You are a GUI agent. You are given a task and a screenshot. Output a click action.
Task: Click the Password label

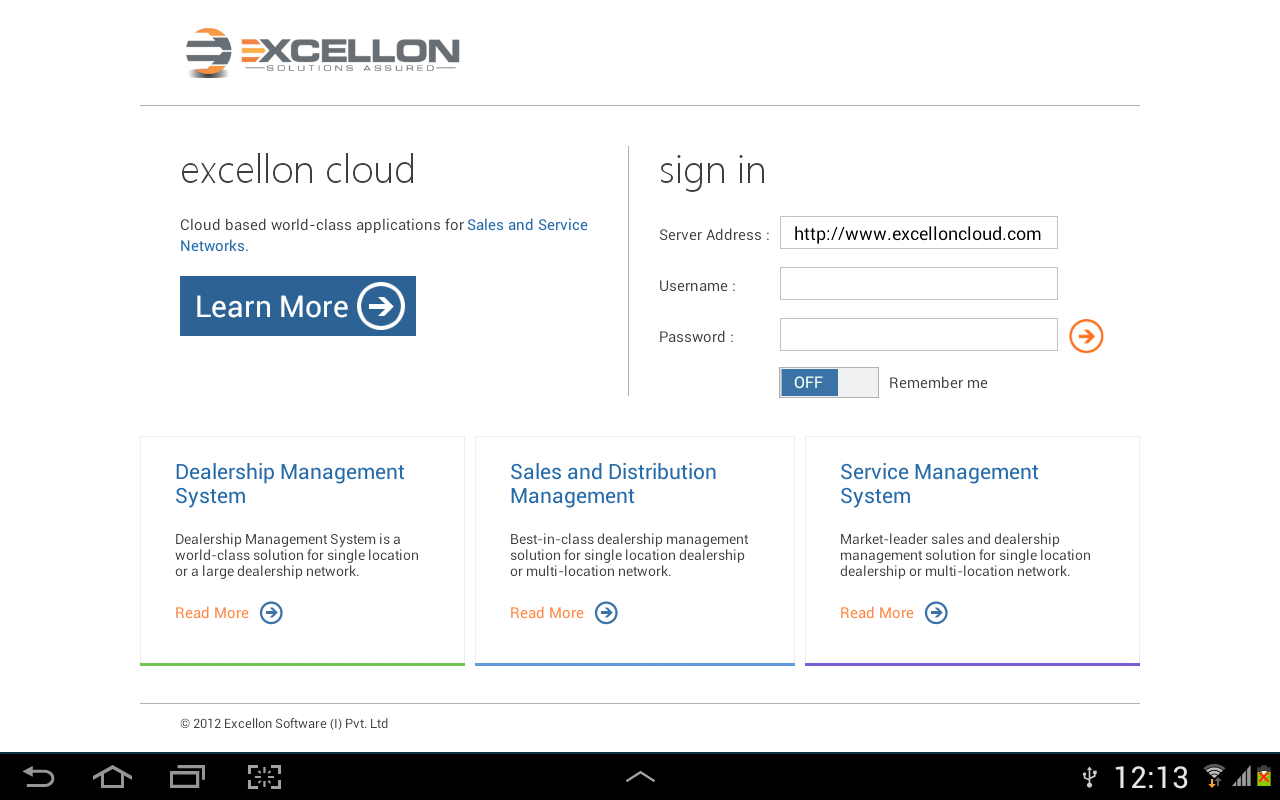[696, 337]
